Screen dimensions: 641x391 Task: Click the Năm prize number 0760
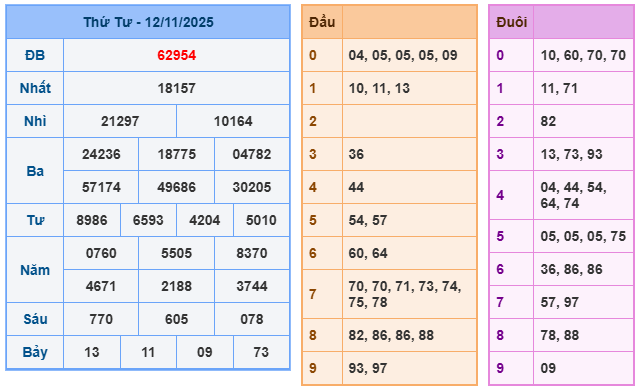pos(101,253)
